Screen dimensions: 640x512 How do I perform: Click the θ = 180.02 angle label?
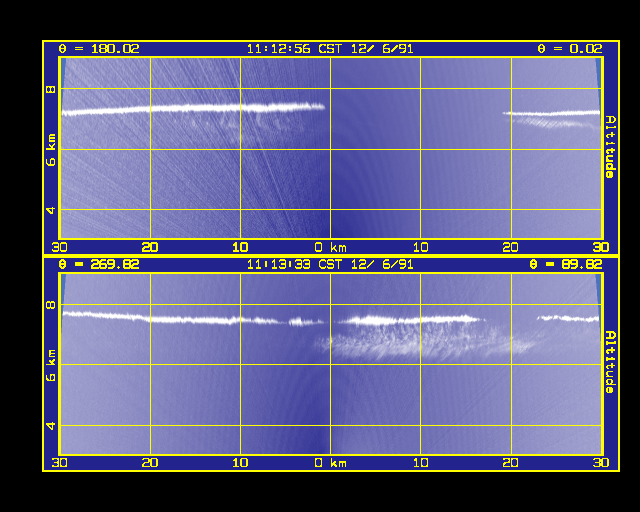click(x=99, y=49)
